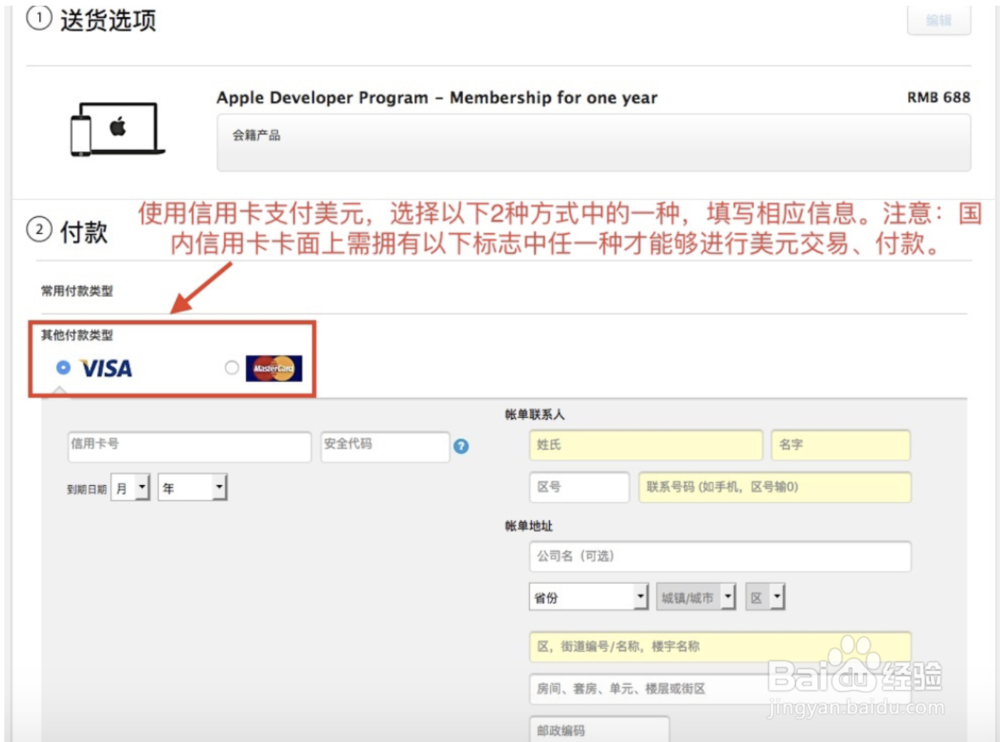1000x742 pixels.
Task: Click the 名字 first name field
Action: [x=841, y=445]
